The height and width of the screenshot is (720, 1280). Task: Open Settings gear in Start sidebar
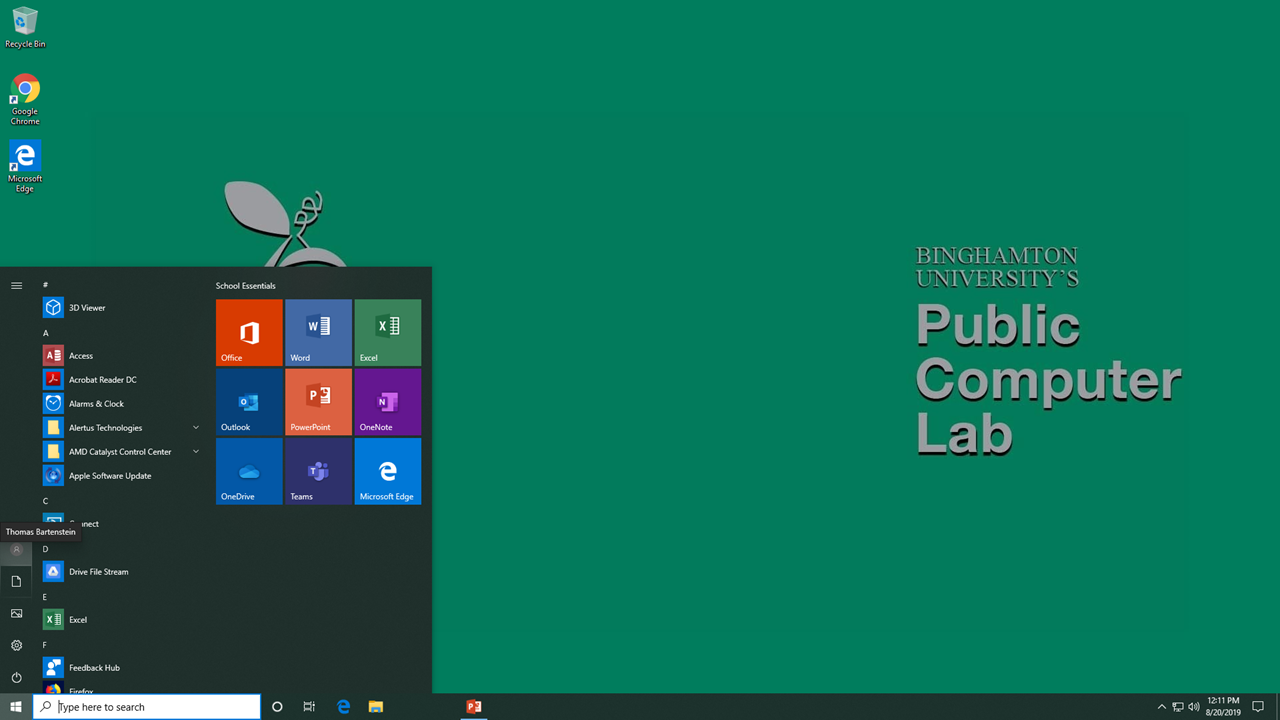[16, 646]
